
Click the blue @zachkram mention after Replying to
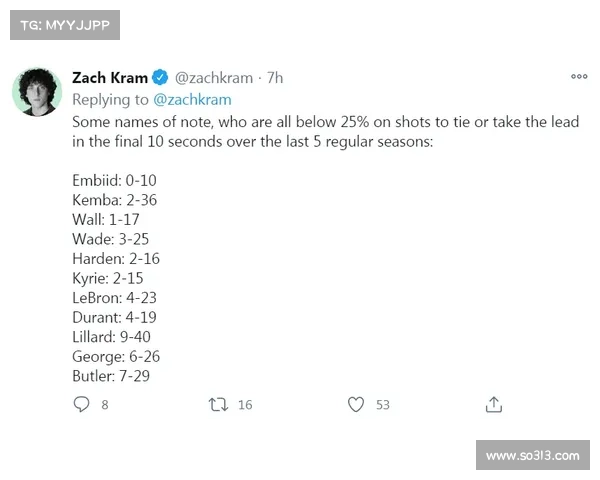pyautogui.click(x=191, y=99)
